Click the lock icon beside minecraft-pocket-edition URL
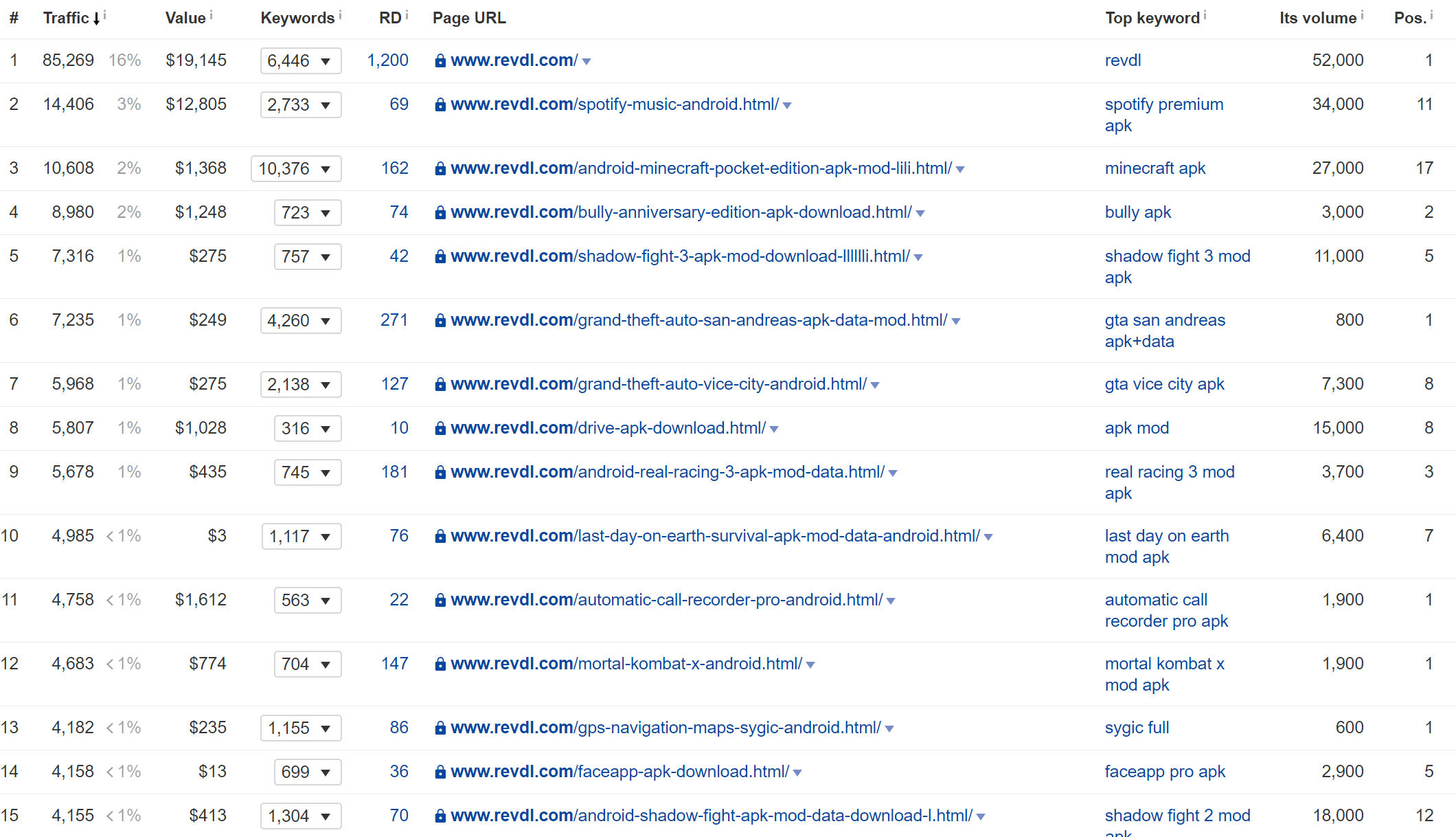This screenshot has width=1456, height=837. point(440,169)
